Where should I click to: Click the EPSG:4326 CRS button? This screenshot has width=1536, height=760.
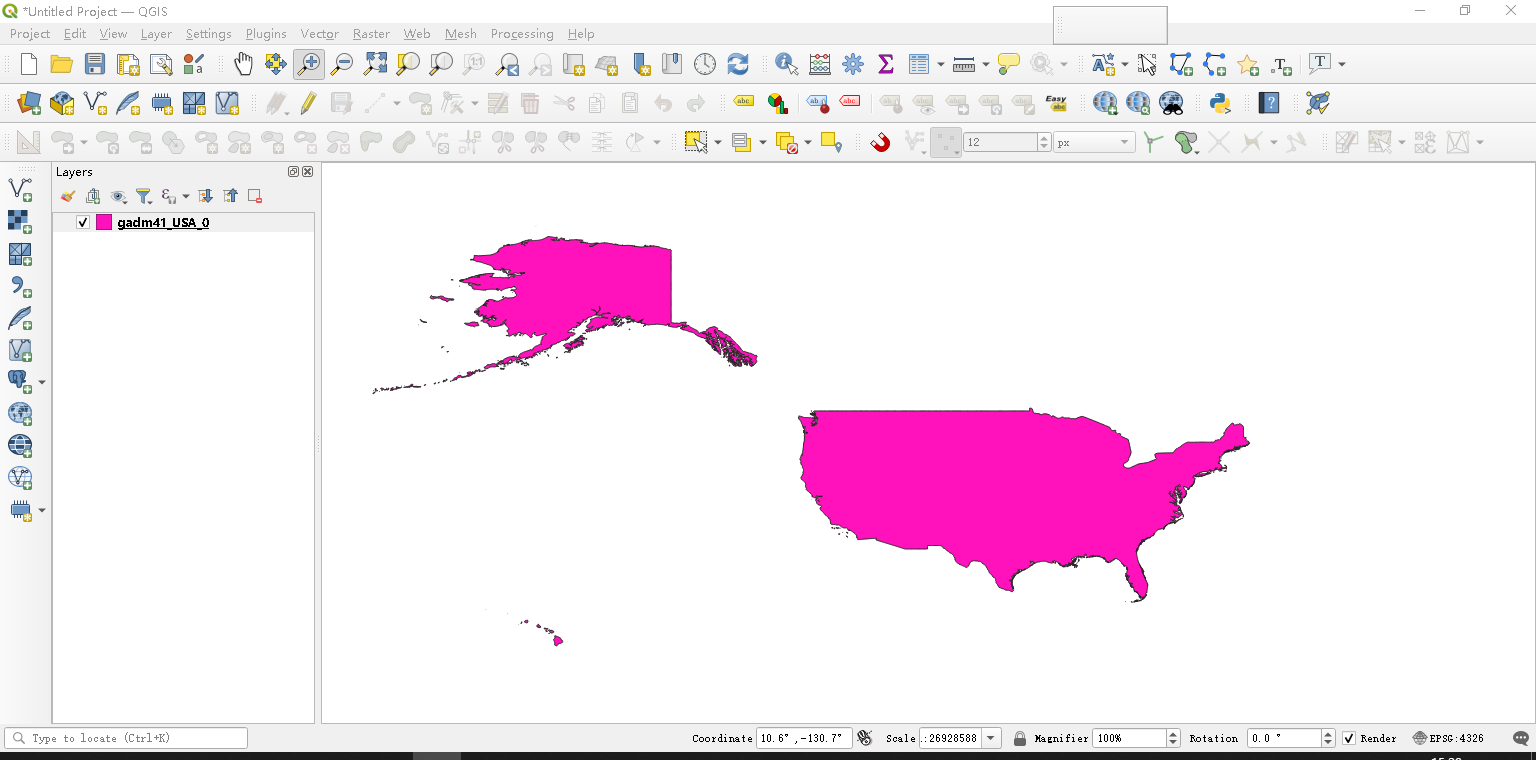click(1448, 738)
